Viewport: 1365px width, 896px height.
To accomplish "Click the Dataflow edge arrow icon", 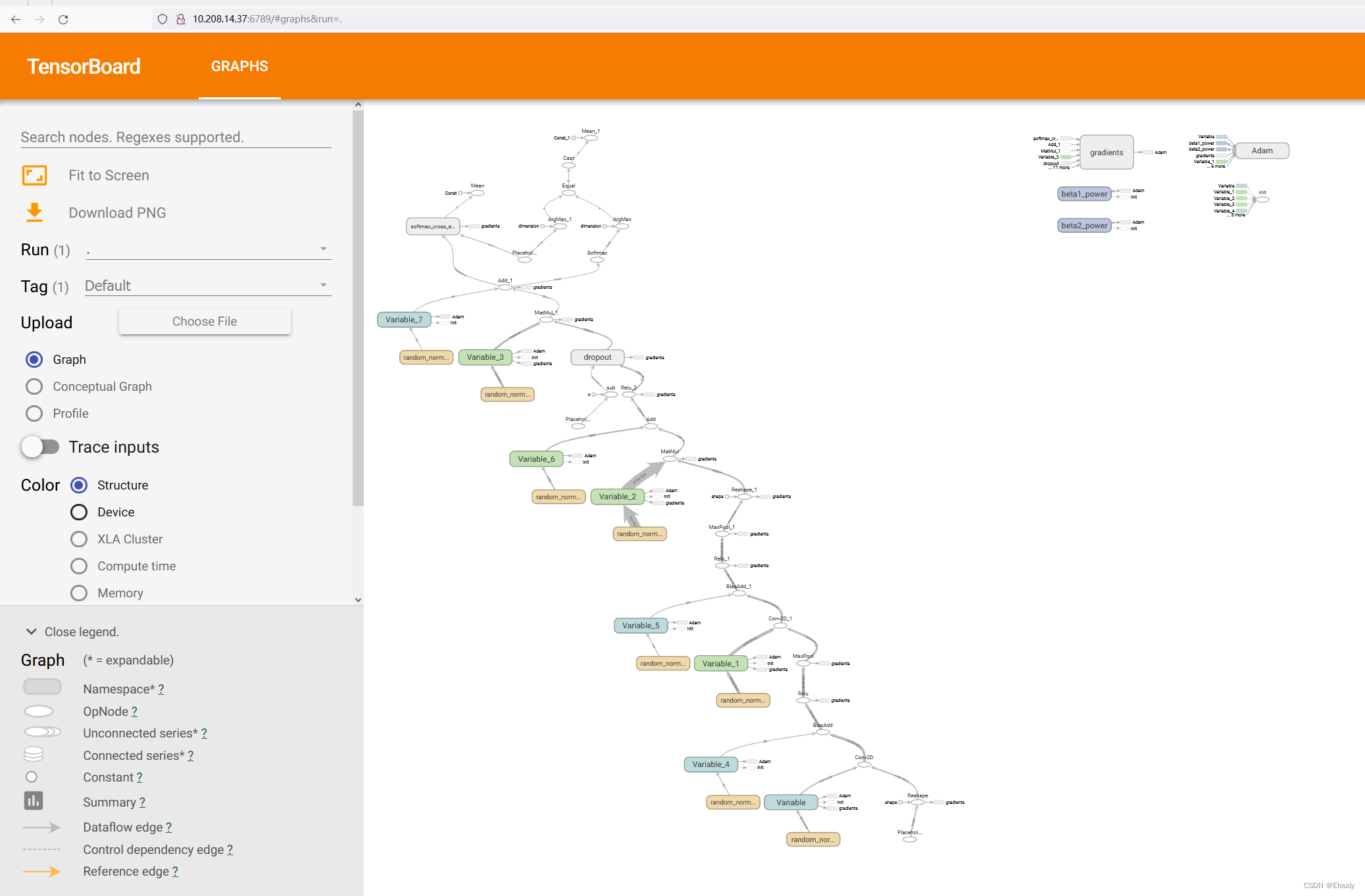I will pos(42,827).
